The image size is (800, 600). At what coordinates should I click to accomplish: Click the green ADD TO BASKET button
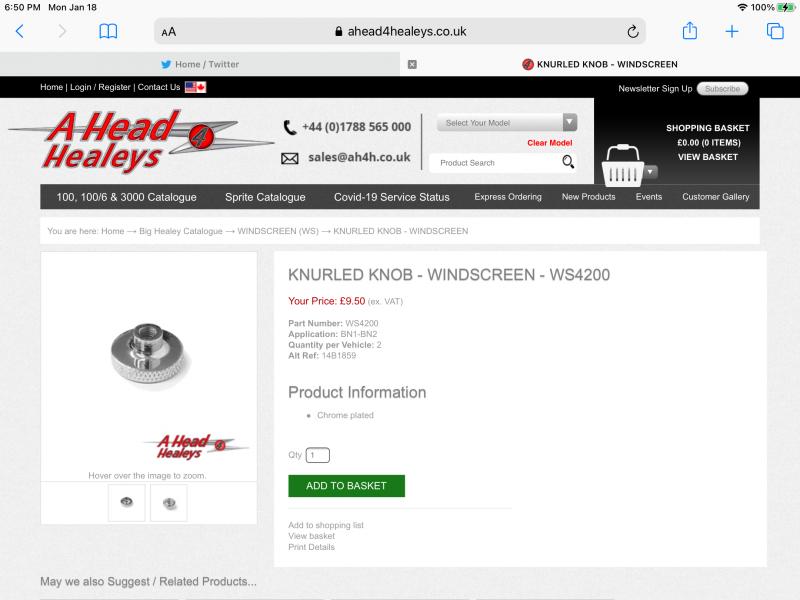point(346,486)
